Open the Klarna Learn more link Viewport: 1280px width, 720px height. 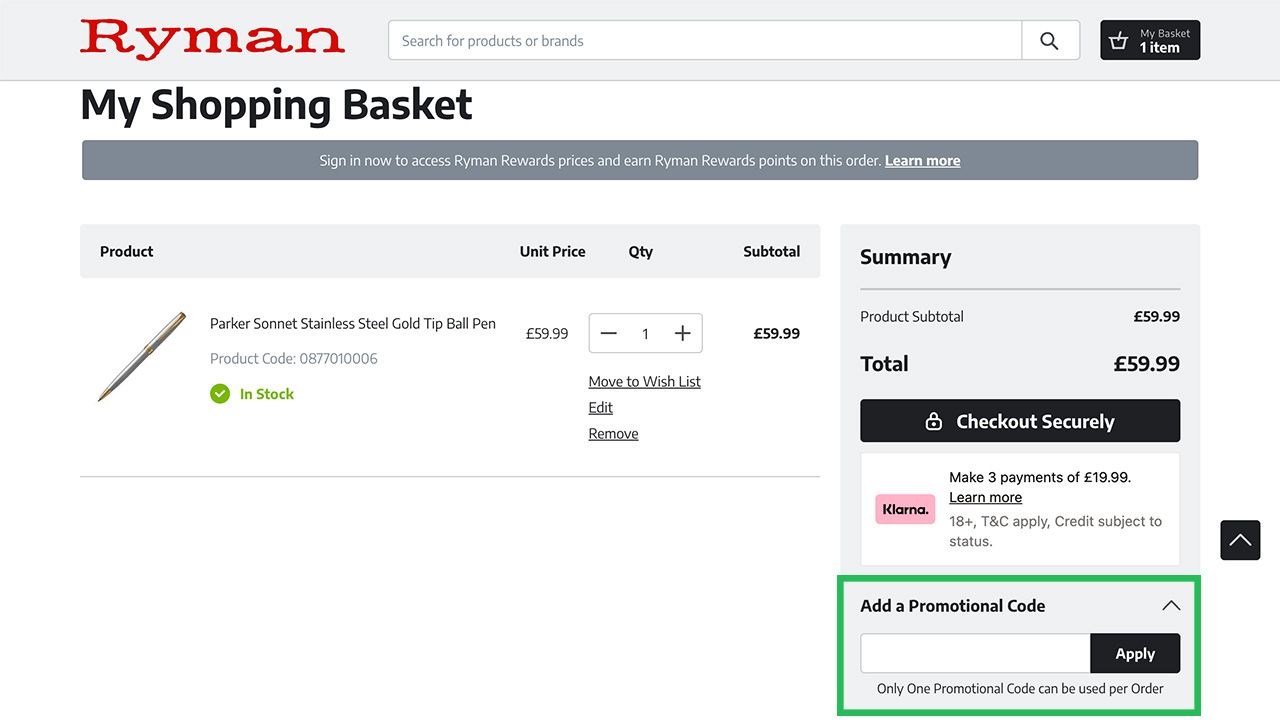[985, 497]
